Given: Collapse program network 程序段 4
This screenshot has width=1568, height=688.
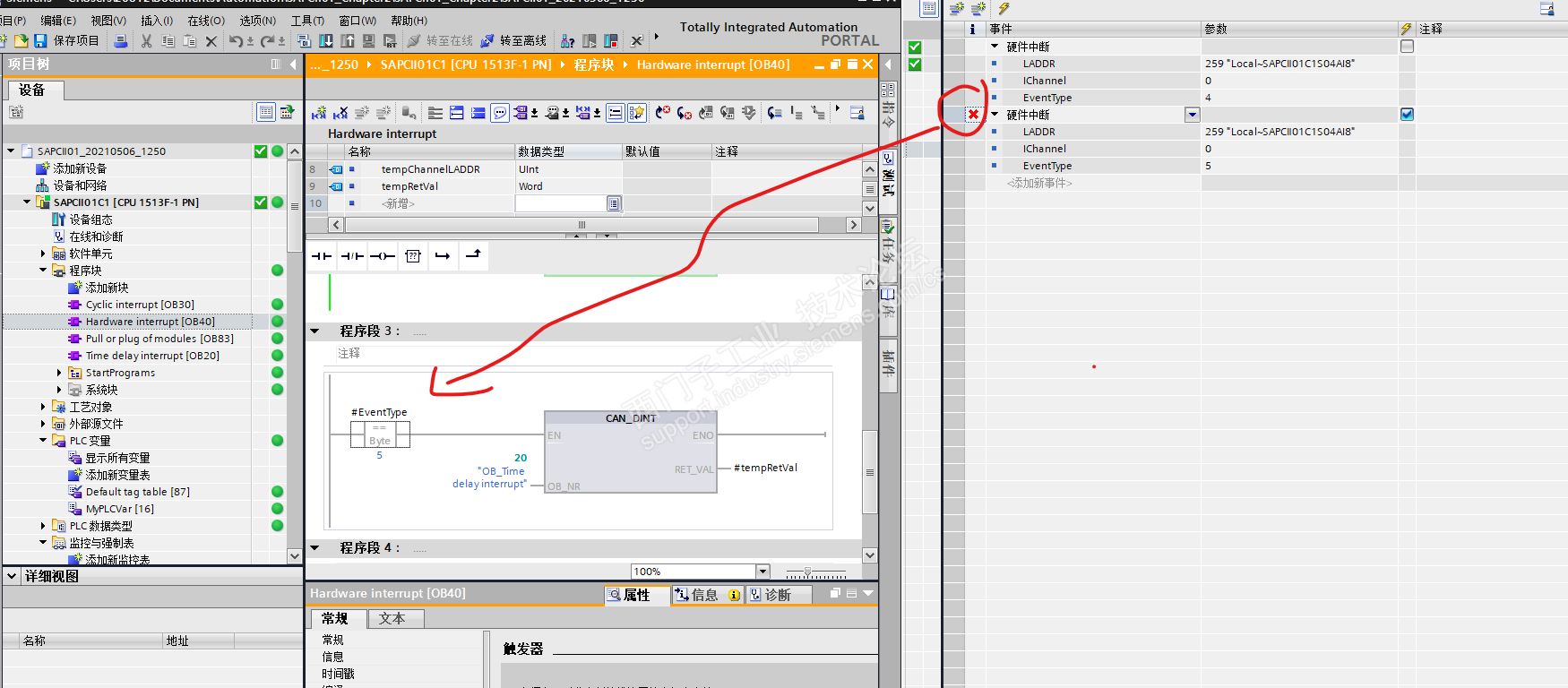Looking at the screenshot, I should (x=314, y=547).
